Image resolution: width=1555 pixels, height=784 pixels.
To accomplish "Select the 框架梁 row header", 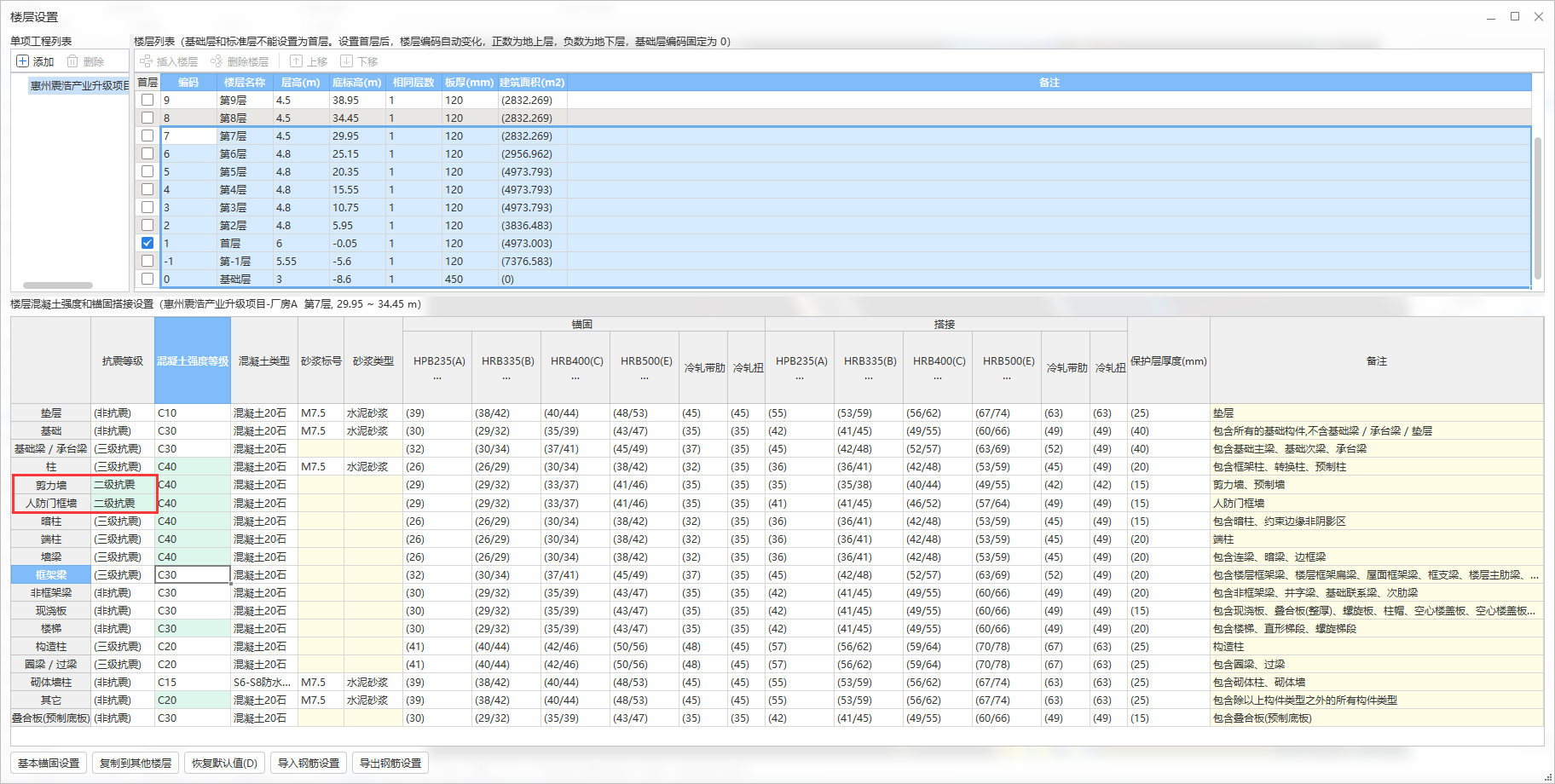I will click(x=51, y=574).
